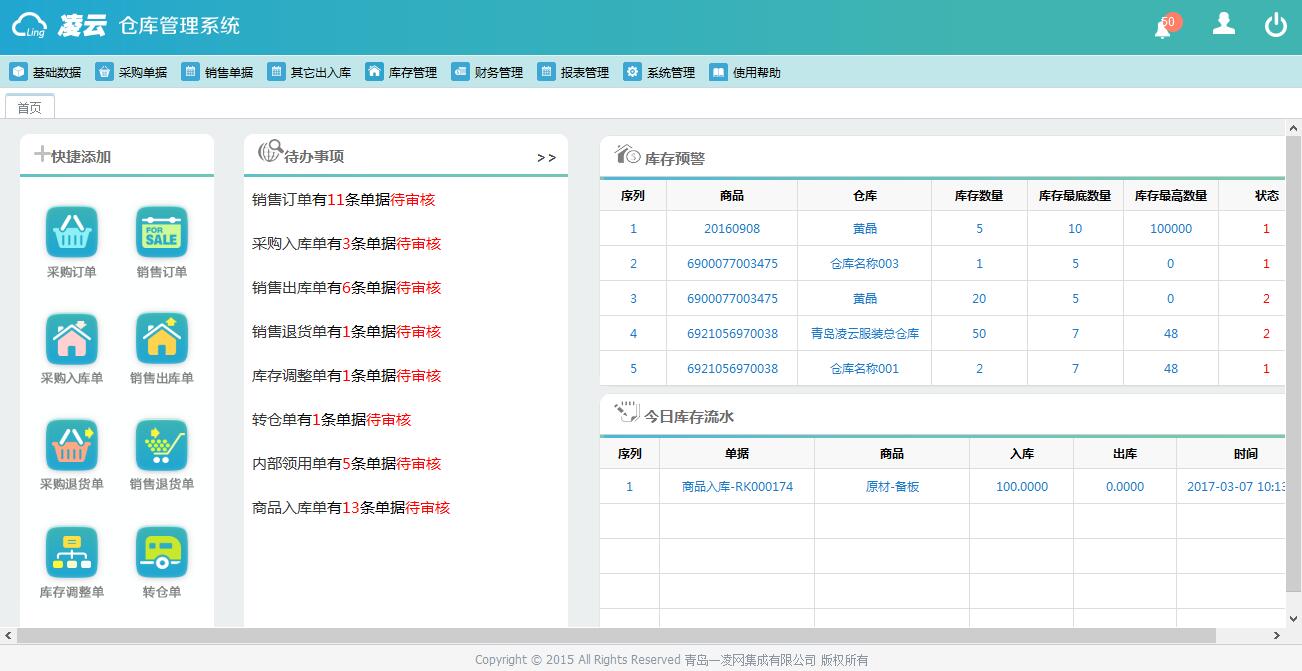Image resolution: width=1302 pixels, height=671 pixels.
Task: Click the 采购入库单 house icon
Action: tap(71, 339)
